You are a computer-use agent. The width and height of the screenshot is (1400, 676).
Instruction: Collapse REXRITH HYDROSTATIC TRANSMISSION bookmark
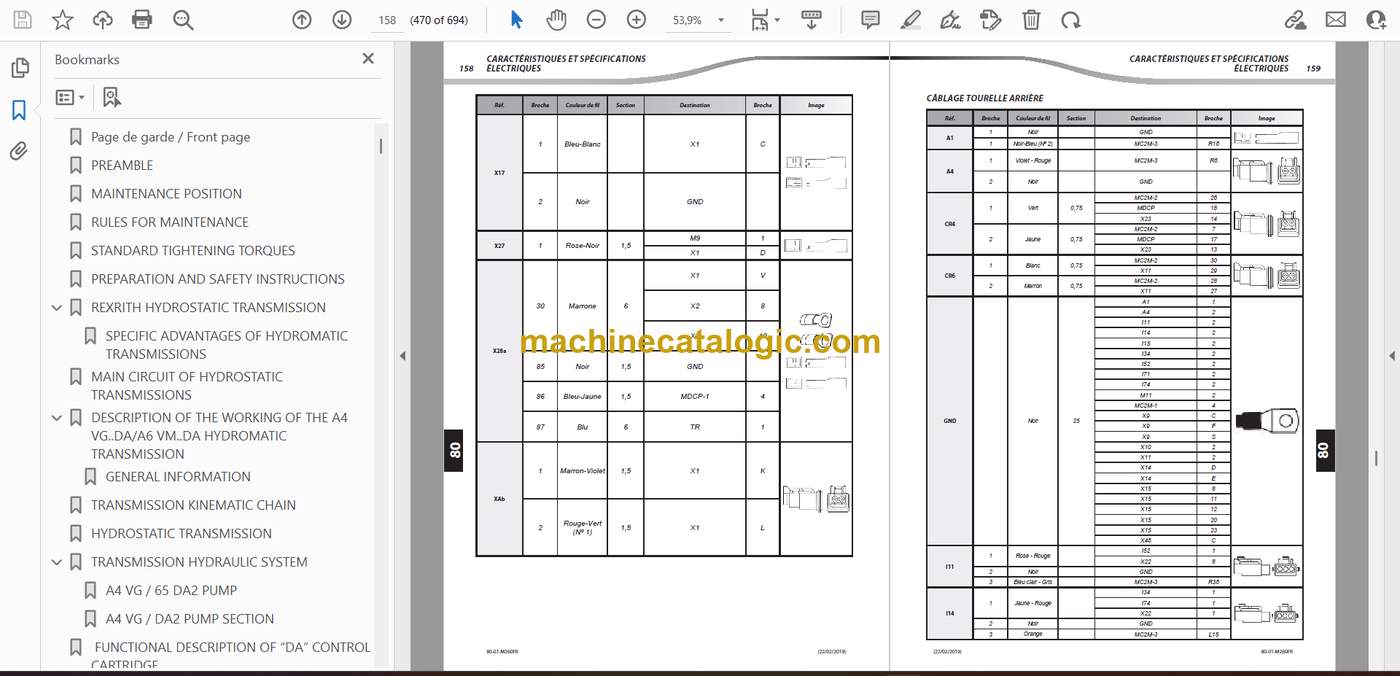pos(57,308)
